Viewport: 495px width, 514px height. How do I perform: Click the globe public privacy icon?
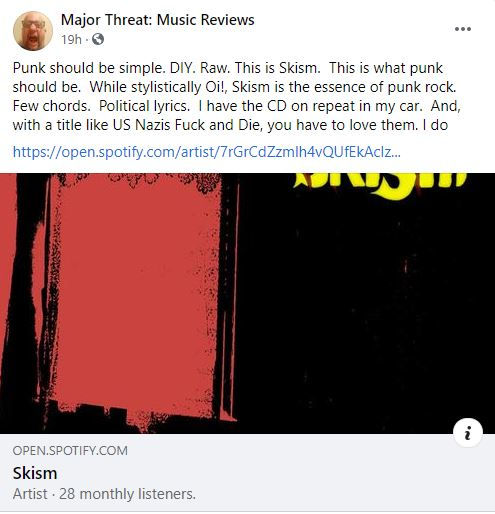pos(98,39)
